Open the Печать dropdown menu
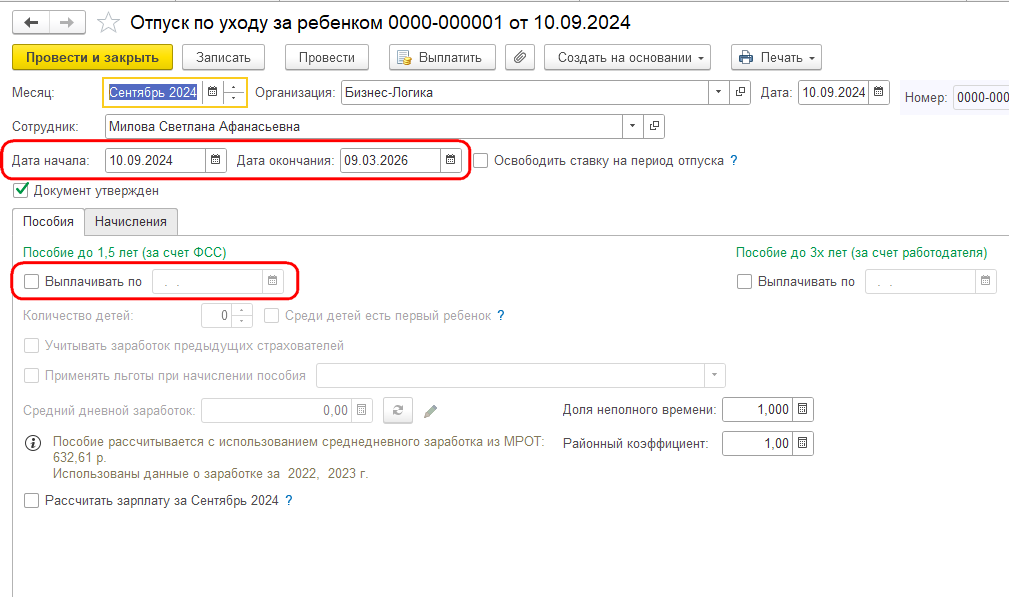The image size is (1009, 597). (776, 57)
